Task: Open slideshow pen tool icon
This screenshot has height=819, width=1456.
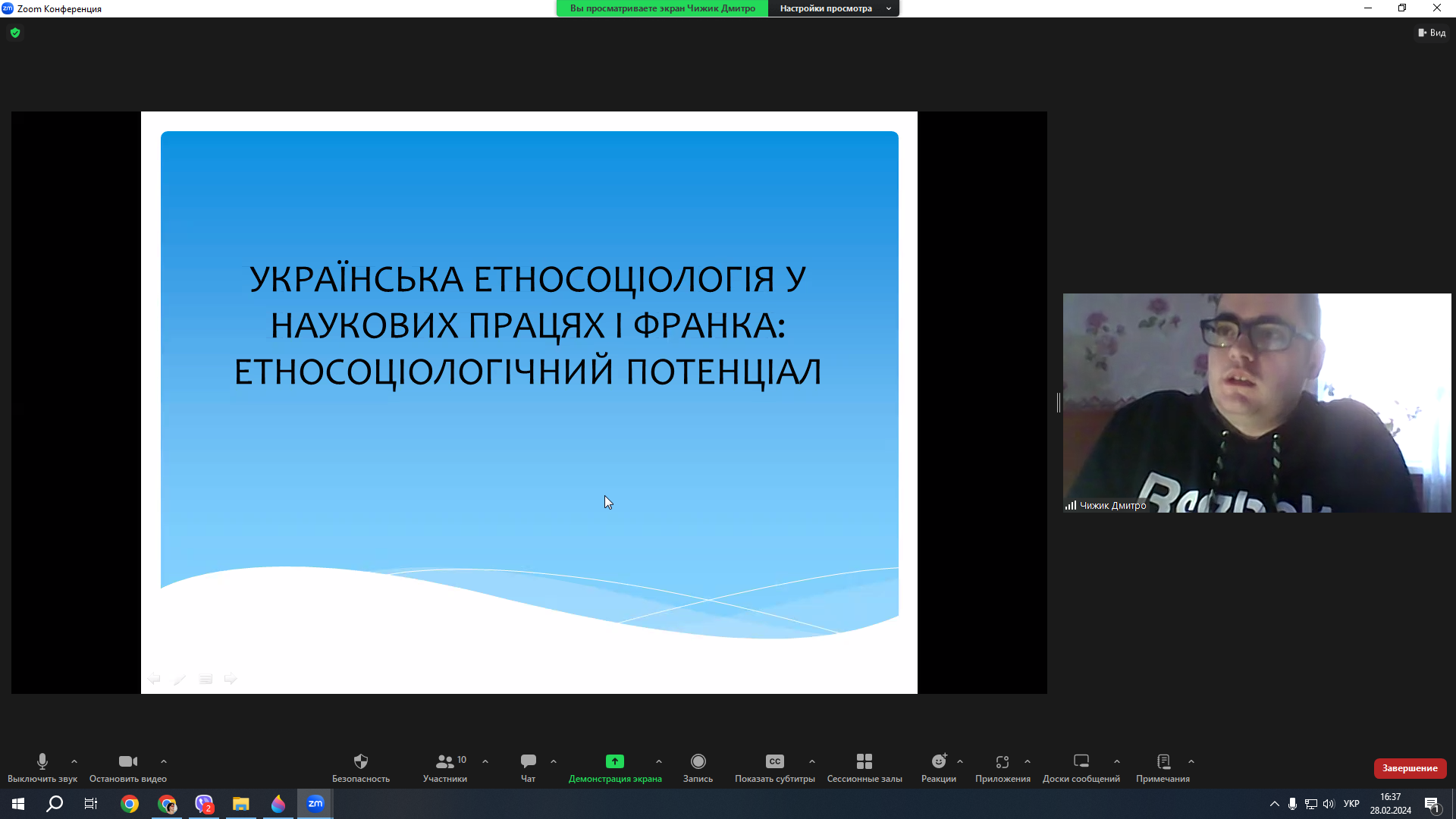Action: coord(180,679)
